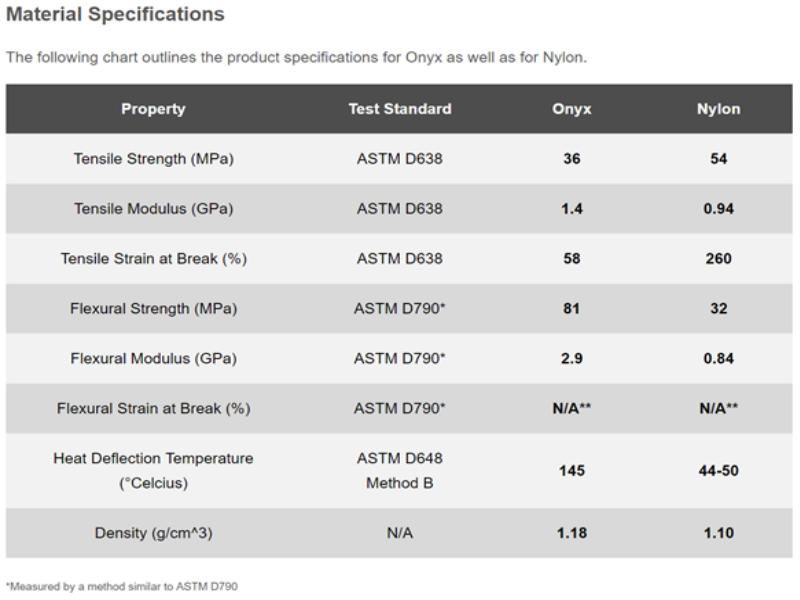The height and width of the screenshot is (600, 800).
Task: Click the Flexural Strength (MPa) row label
Action: coord(153,309)
